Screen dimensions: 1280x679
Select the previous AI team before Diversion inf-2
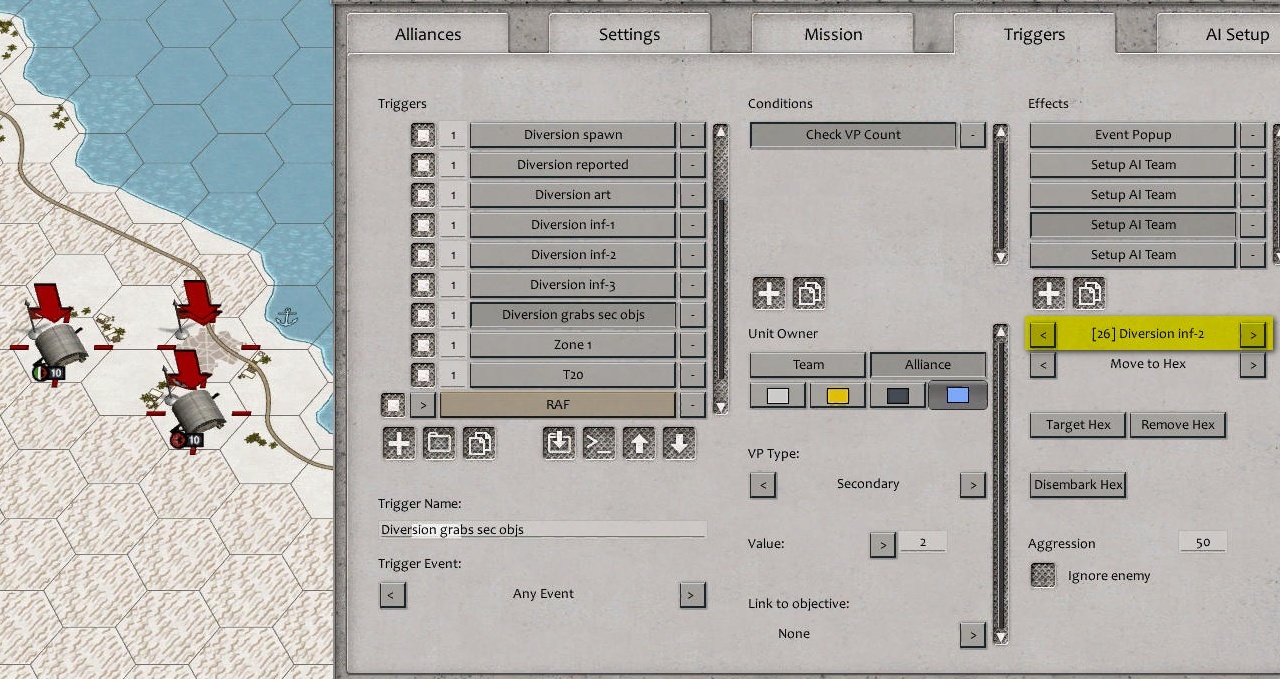tap(1043, 334)
